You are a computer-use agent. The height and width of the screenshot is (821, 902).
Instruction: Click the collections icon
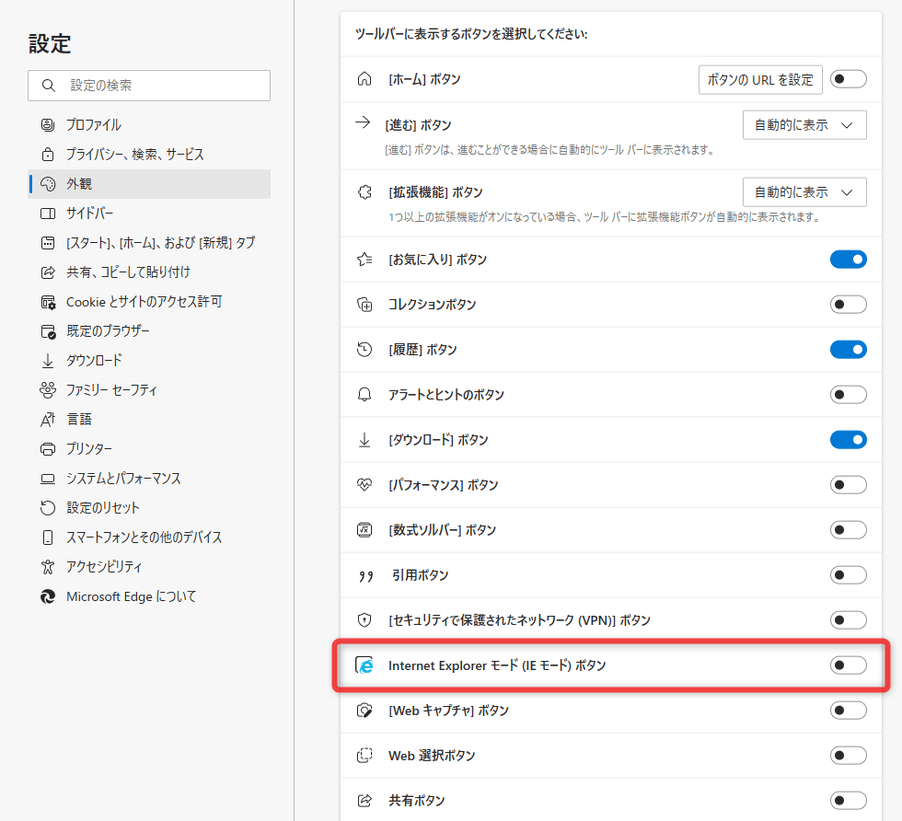tap(364, 304)
